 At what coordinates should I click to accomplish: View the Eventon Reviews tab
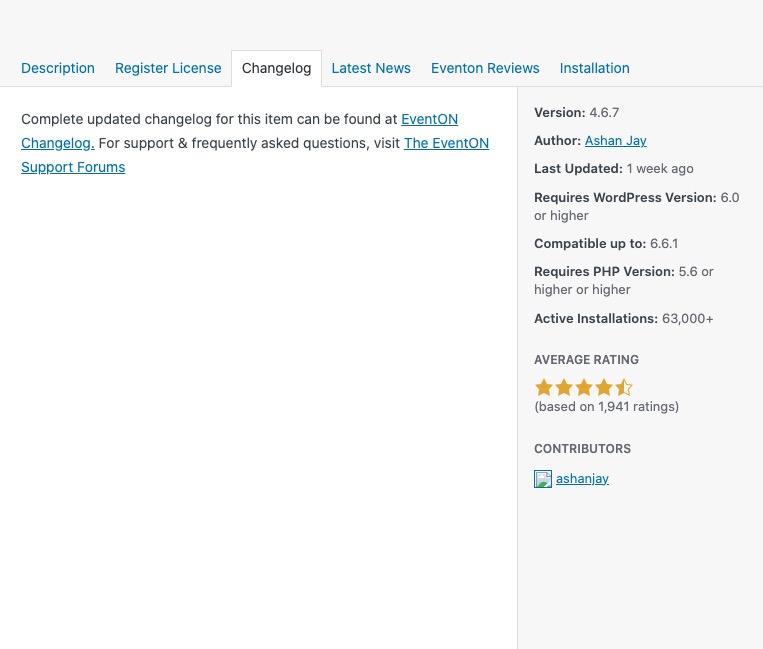pos(485,68)
